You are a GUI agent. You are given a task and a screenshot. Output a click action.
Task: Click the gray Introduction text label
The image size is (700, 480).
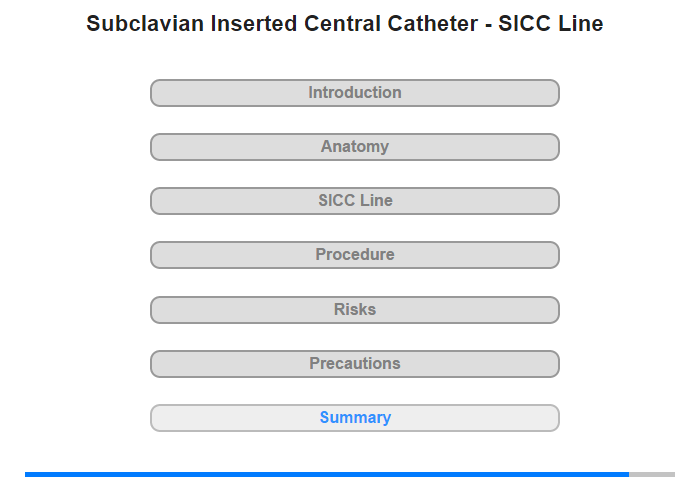355,92
